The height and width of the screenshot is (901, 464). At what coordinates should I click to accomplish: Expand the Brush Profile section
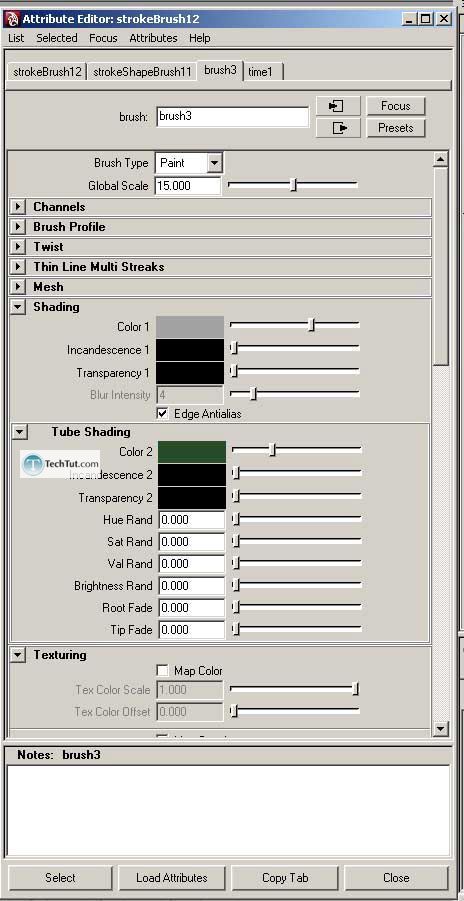click(18, 227)
